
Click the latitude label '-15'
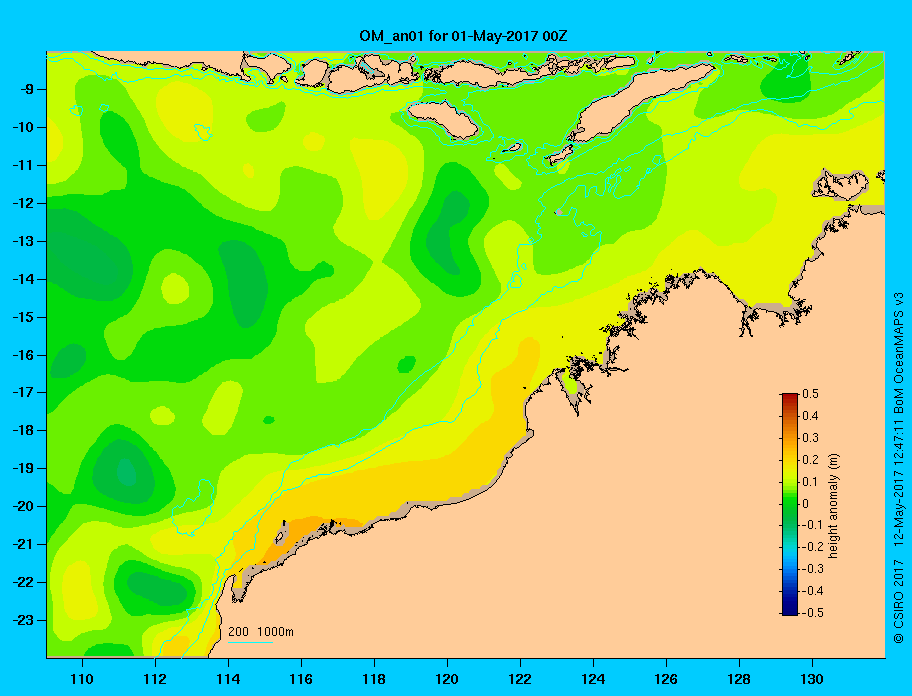pos(23,317)
